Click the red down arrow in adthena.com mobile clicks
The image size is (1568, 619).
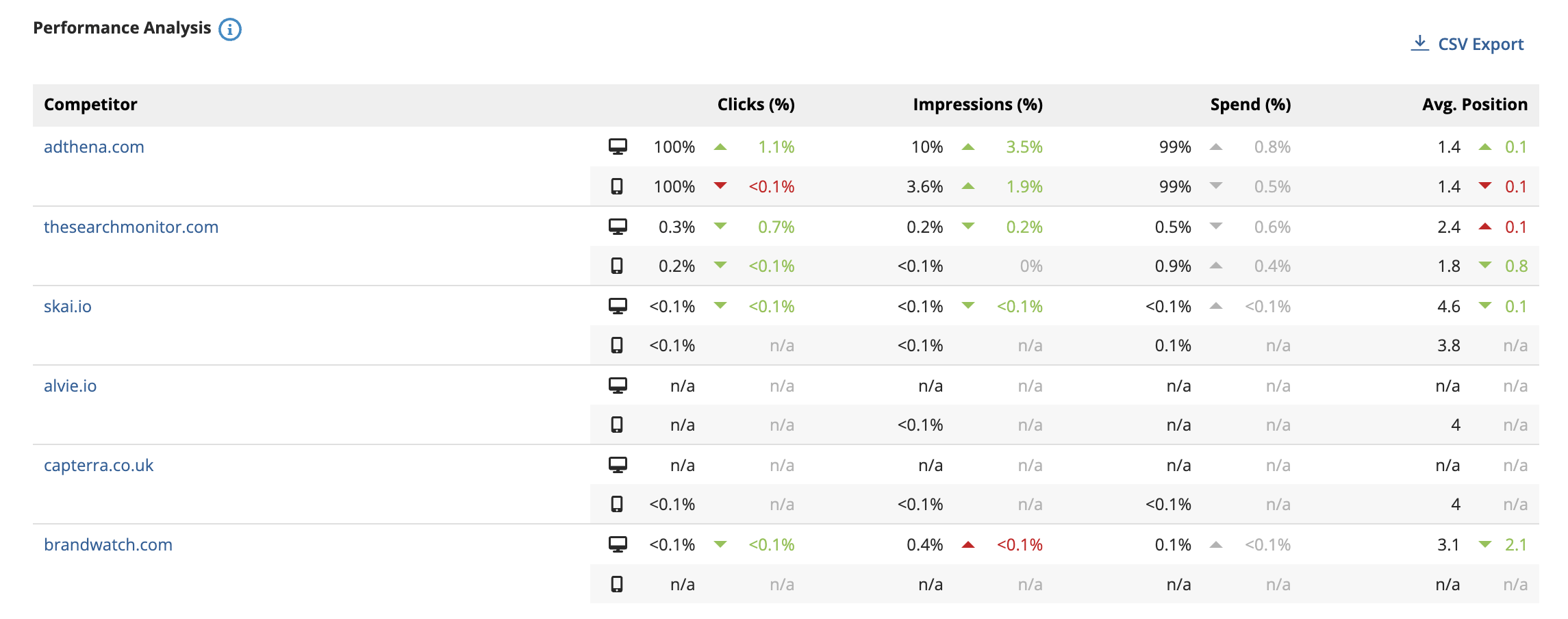click(720, 186)
